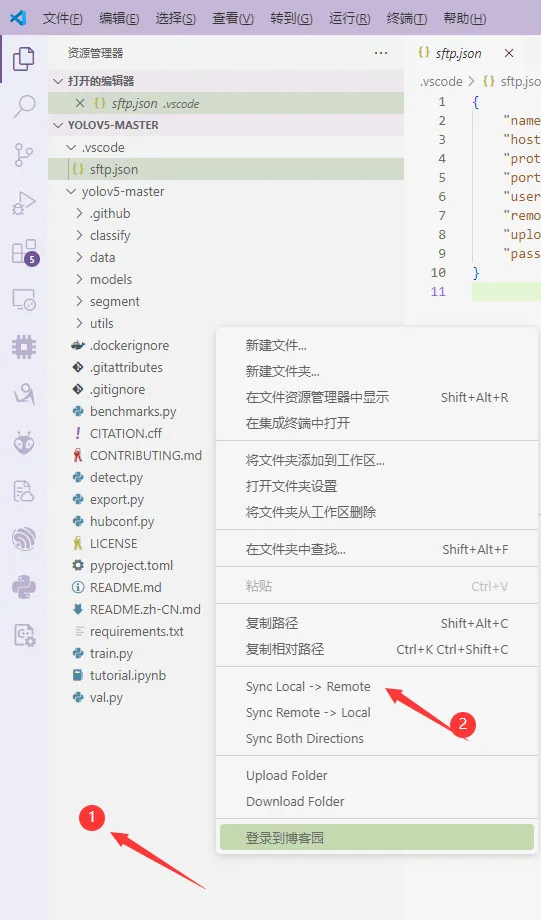
Task: Open the explorer more actions ellipsis
Action: [x=381, y=53]
